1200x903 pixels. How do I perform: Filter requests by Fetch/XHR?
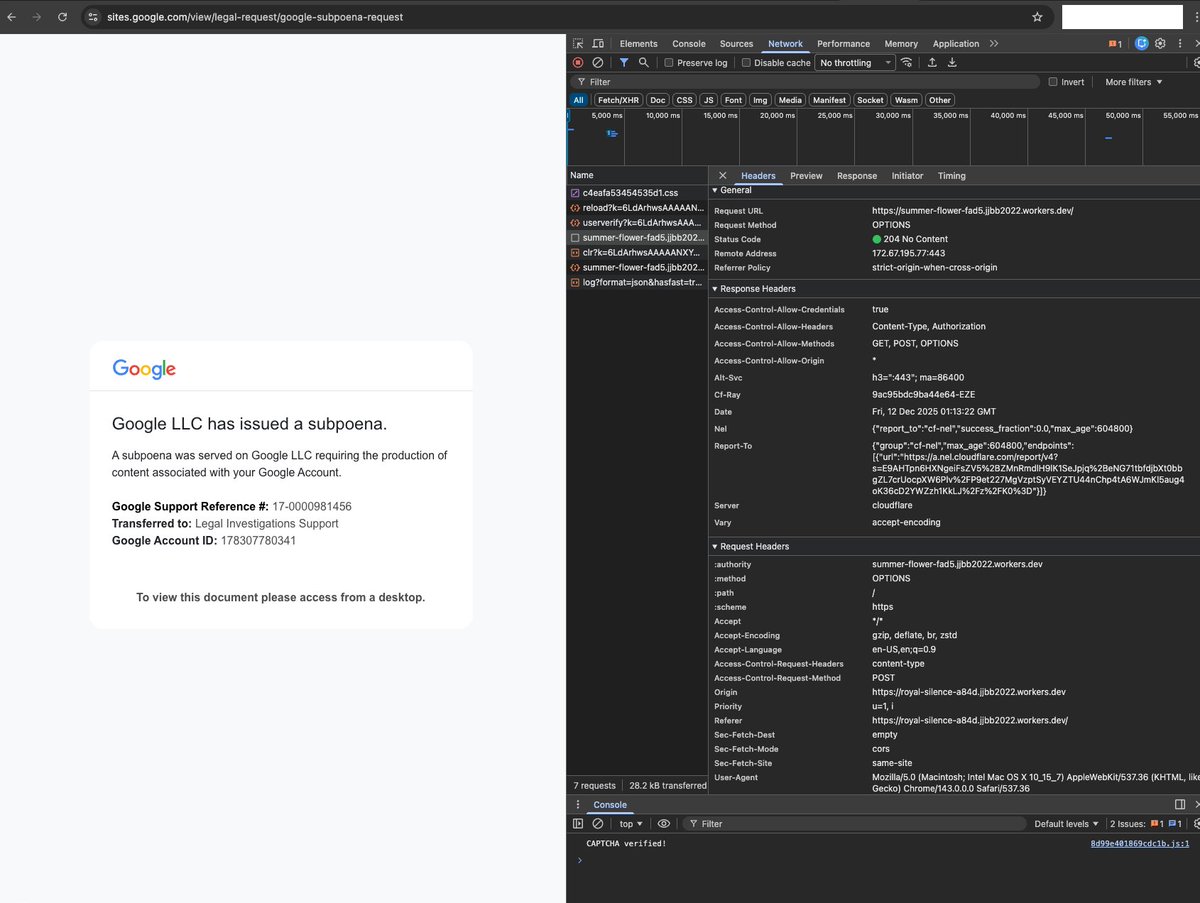coord(618,100)
